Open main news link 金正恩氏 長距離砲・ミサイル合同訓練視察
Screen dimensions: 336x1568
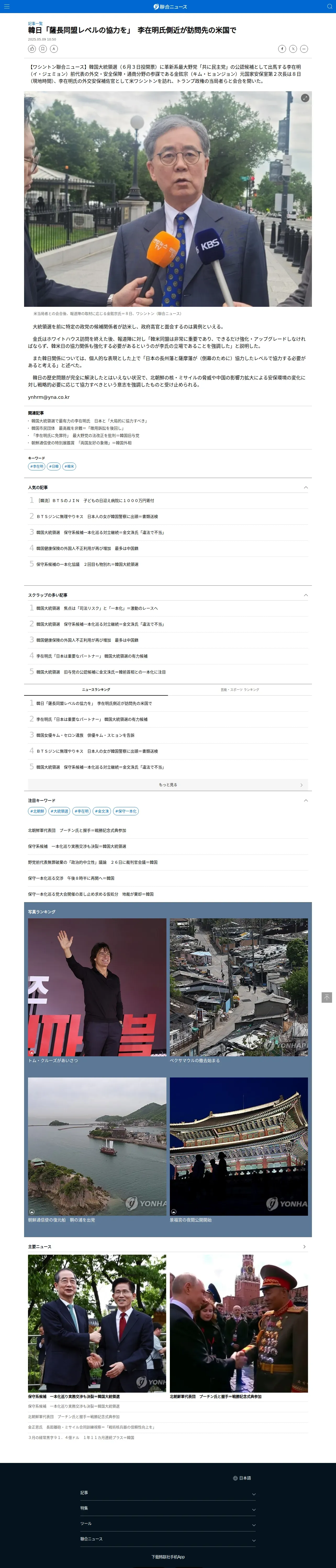pos(92,1427)
